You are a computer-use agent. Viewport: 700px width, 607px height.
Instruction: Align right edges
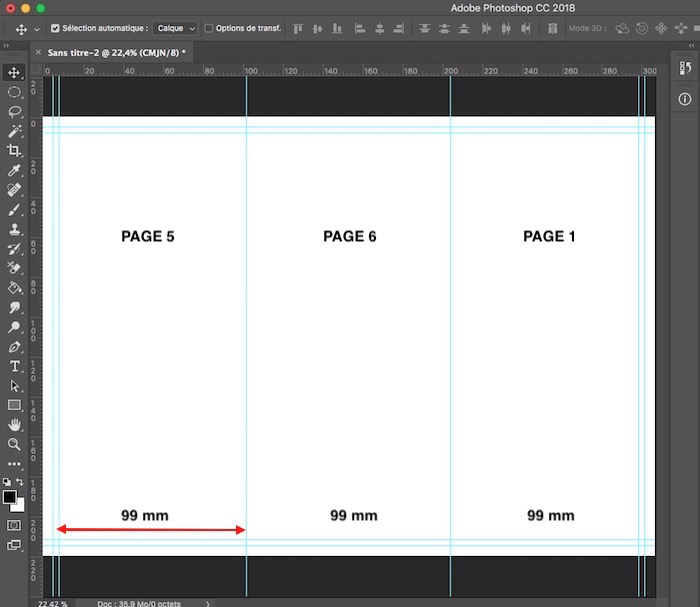pos(399,29)
